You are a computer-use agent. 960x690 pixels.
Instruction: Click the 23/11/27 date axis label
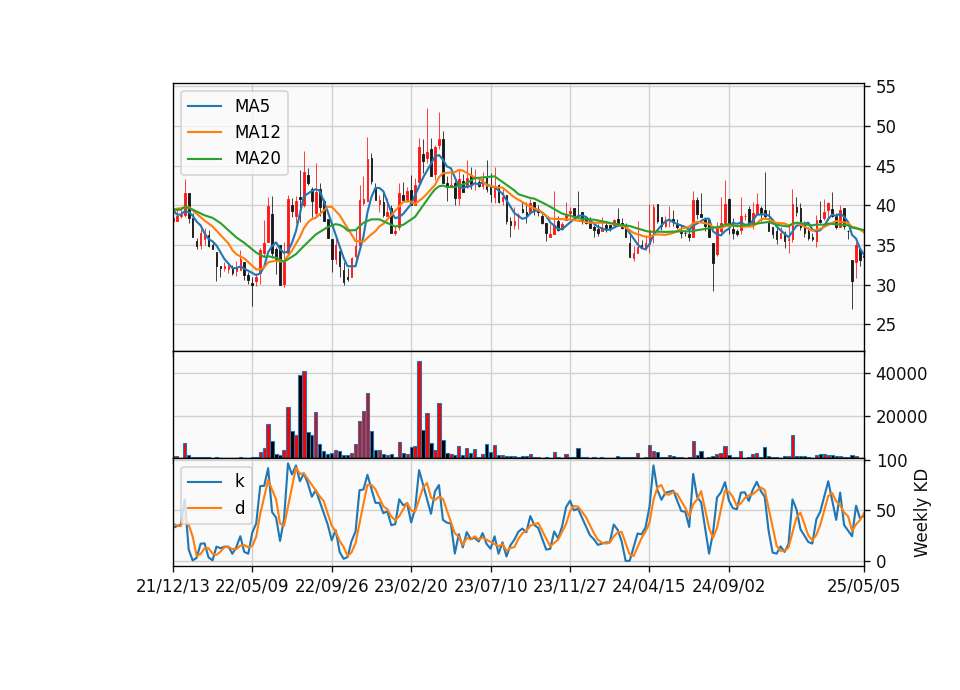[569, 586]
